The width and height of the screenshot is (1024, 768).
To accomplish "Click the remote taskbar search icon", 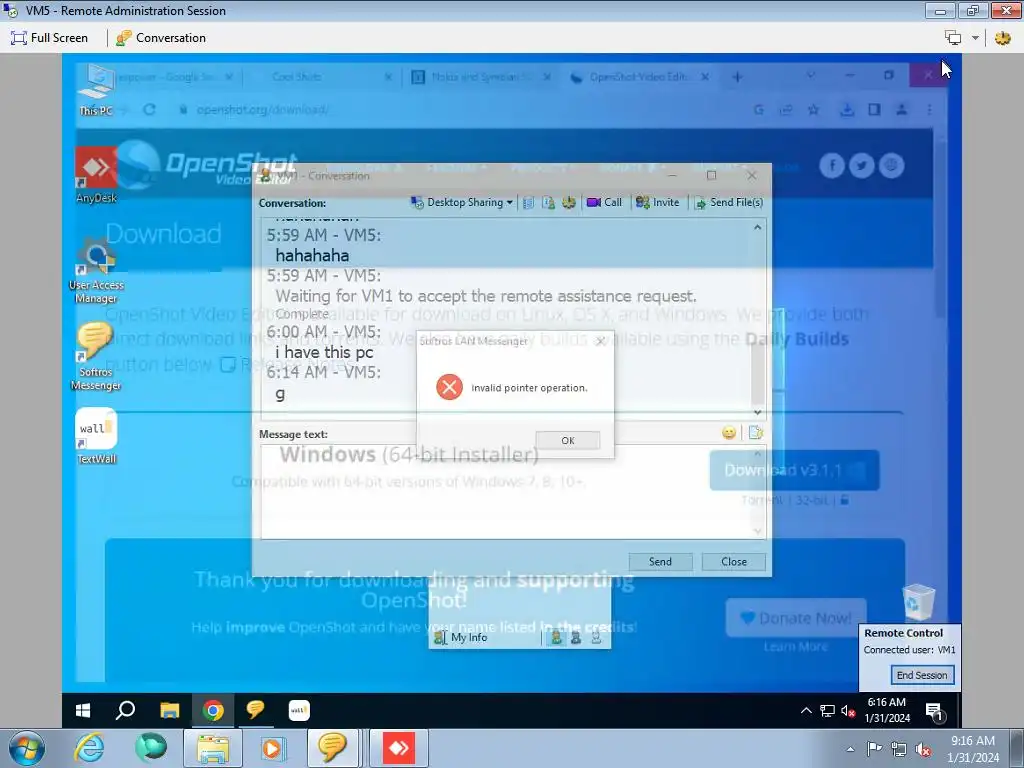I will 125,710.
